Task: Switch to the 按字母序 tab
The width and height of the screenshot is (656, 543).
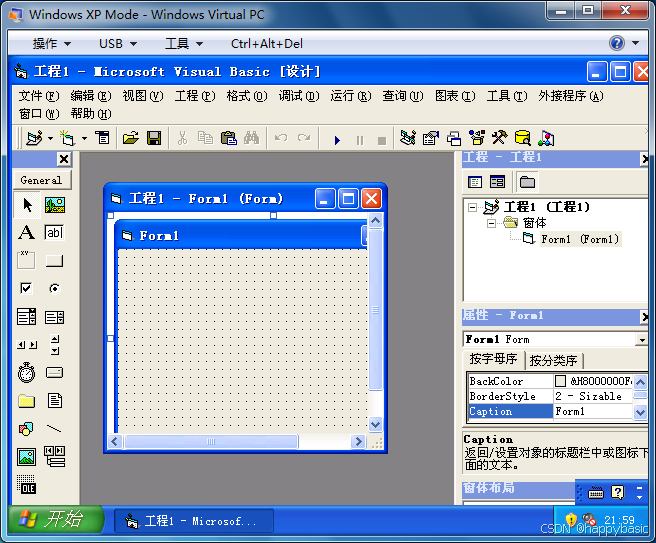Action: pos(493,359)
